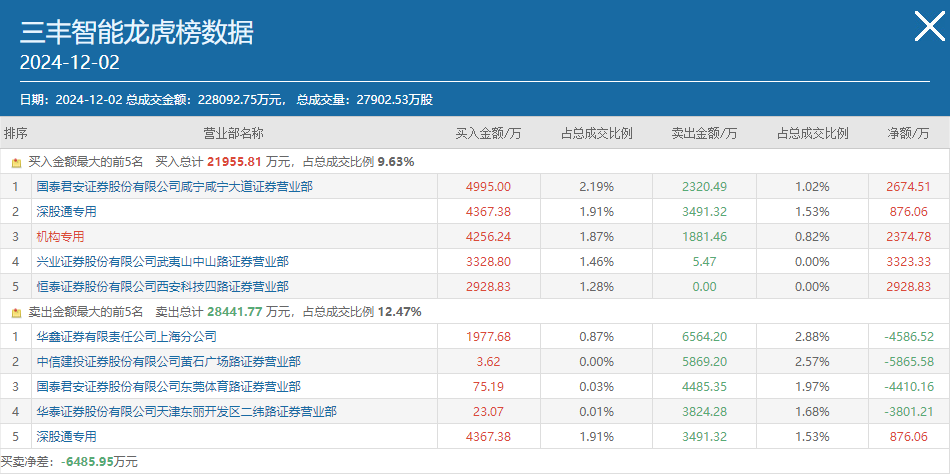Screen dimensions: 950x474
Task: Select percentage 1.02%
Action: tap(812, 187)
